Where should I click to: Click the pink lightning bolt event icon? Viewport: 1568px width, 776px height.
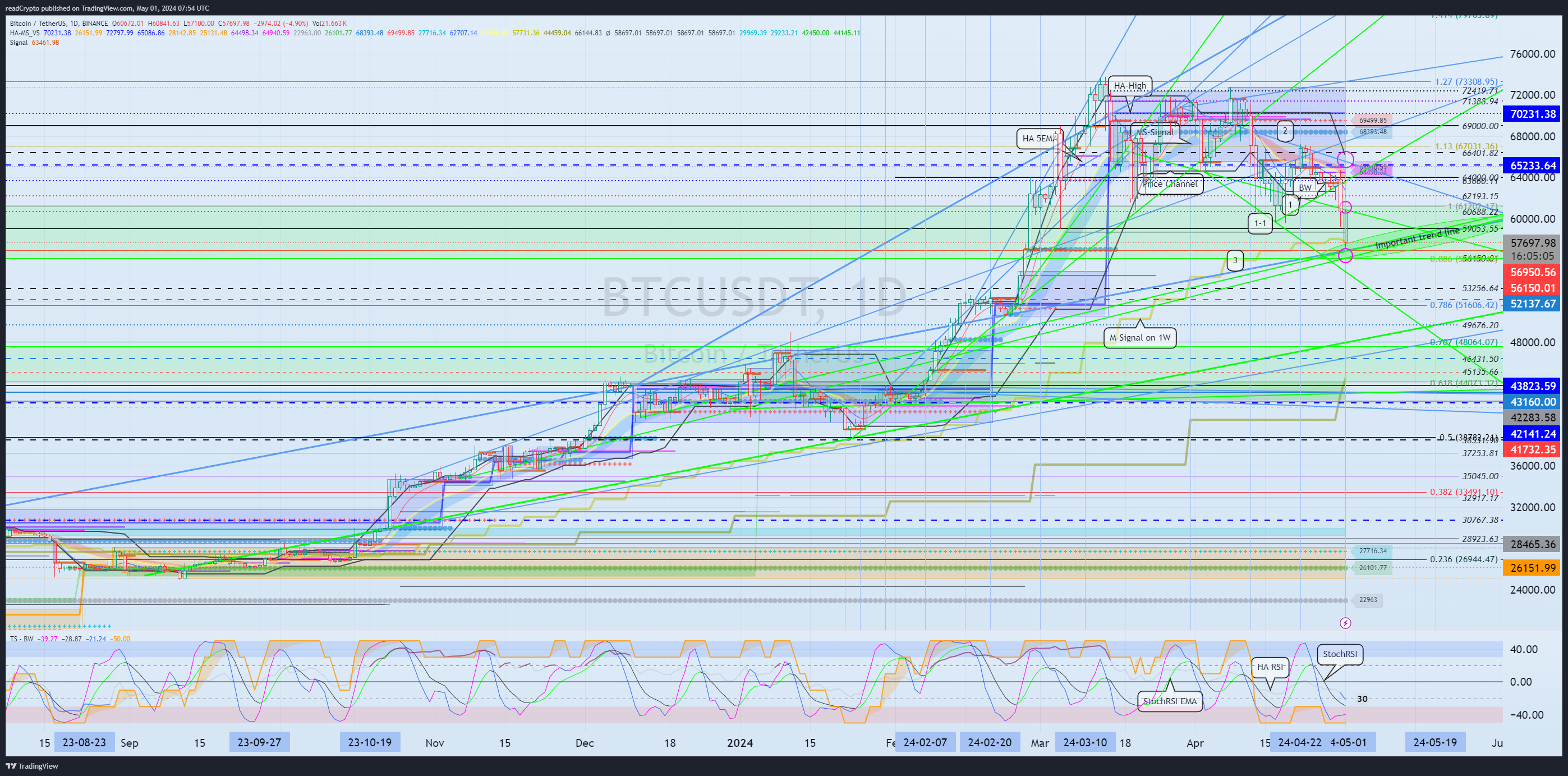tap(1345, 623)
